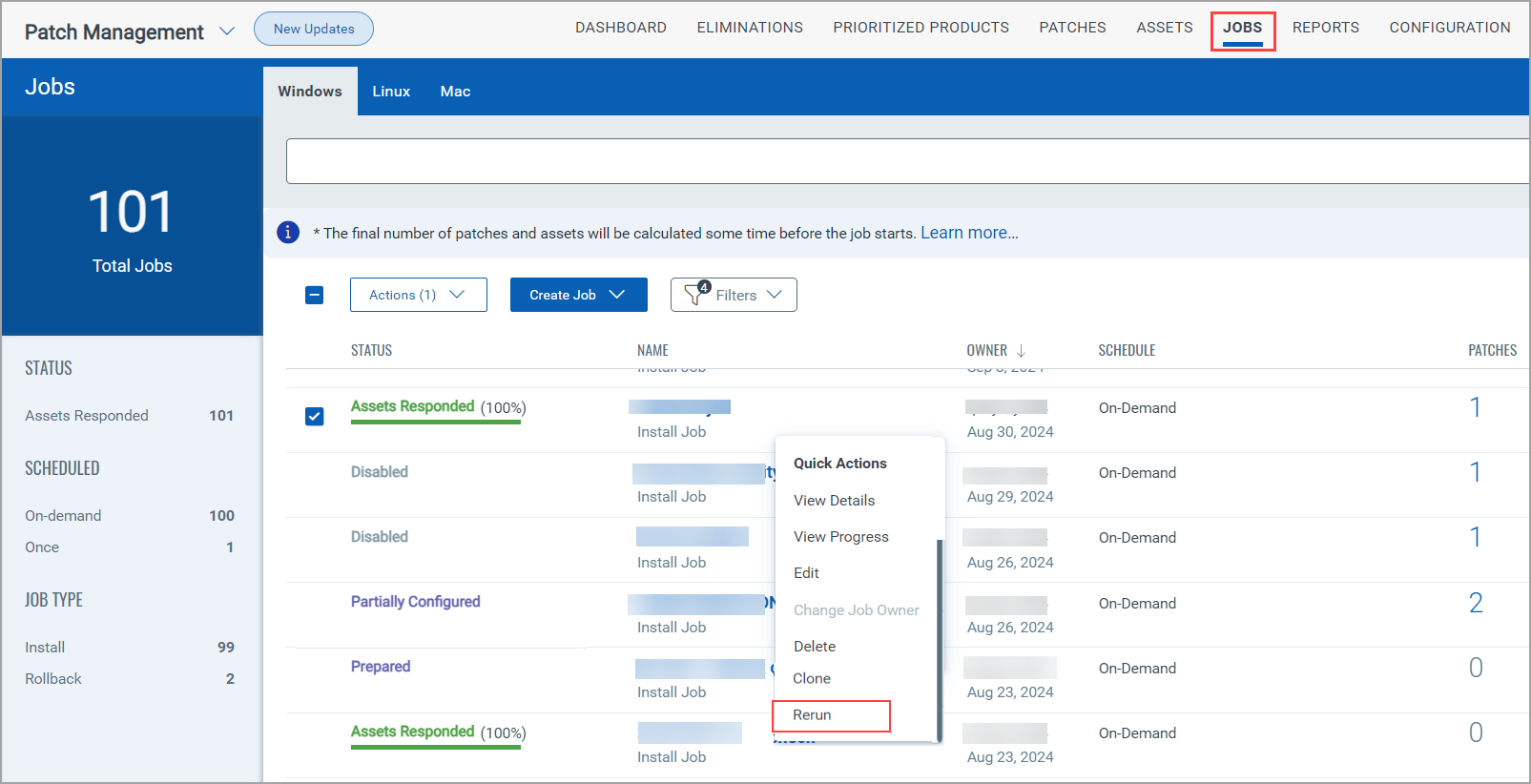
Task: Click the Prepared status text
Action: pyautogui.click(x=381, y=666)
